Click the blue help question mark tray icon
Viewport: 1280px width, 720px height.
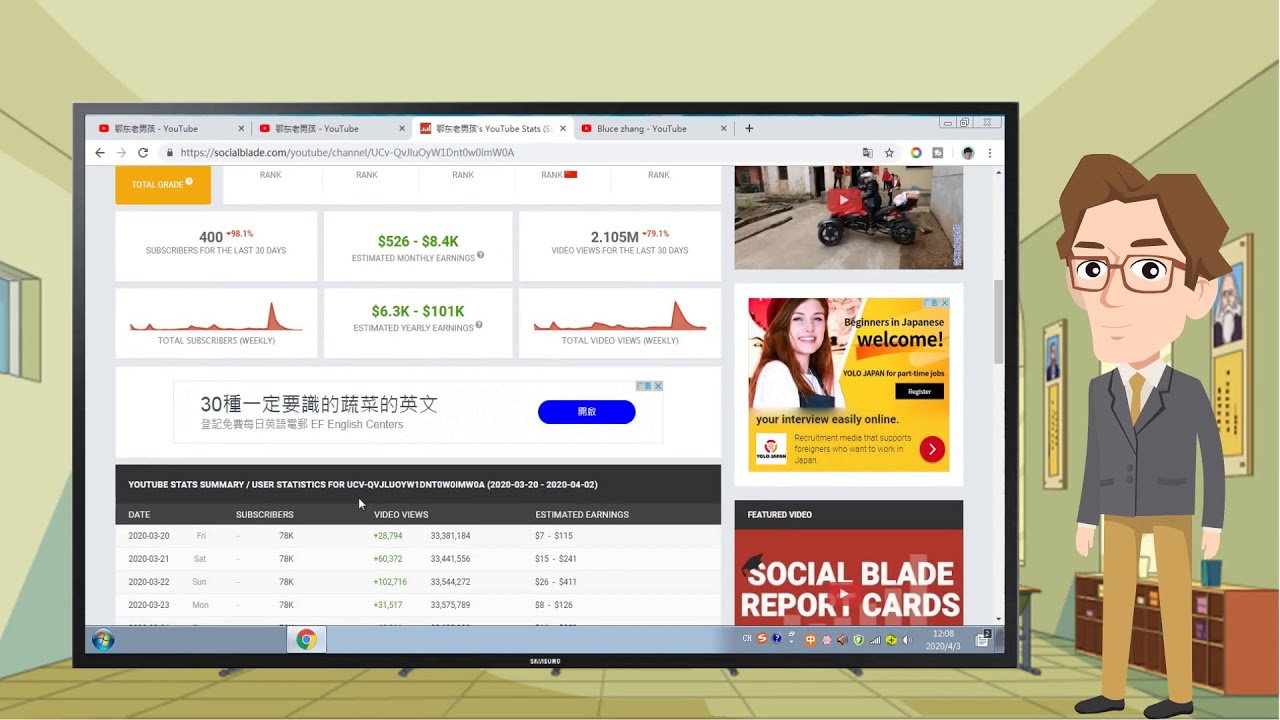point(777,639)
